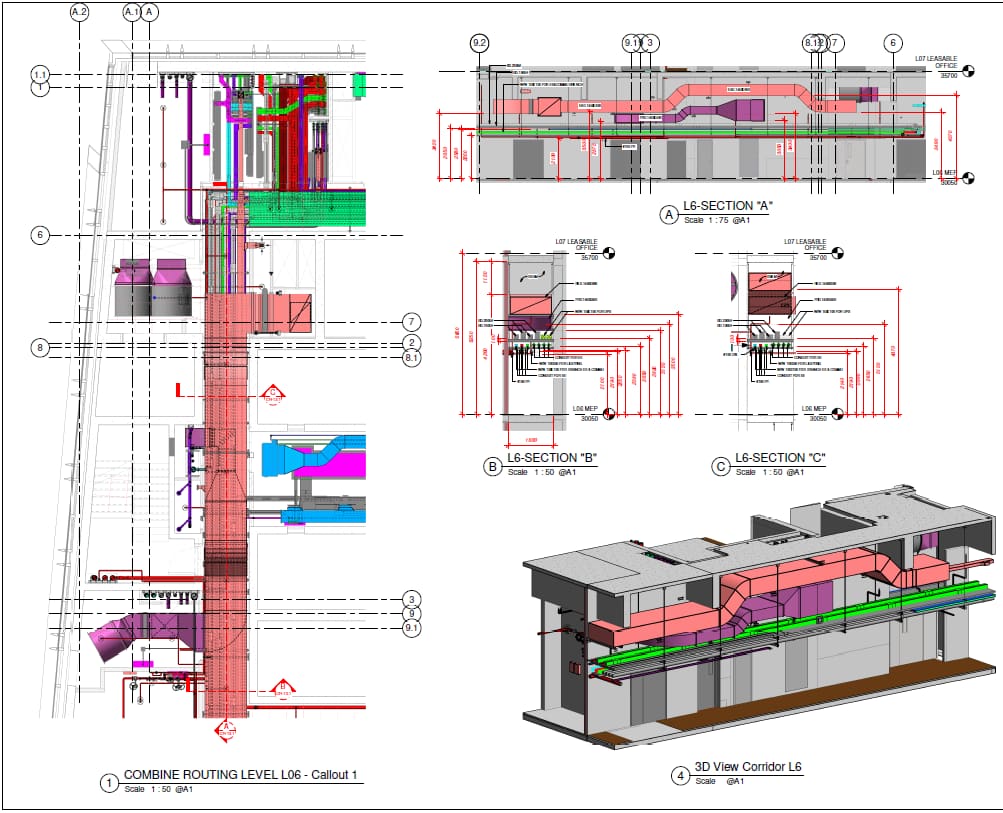Viewport: 1003px width, 813px height.
Task: Select the title L6-SECTION "C"
Action: tap(780, 458)
